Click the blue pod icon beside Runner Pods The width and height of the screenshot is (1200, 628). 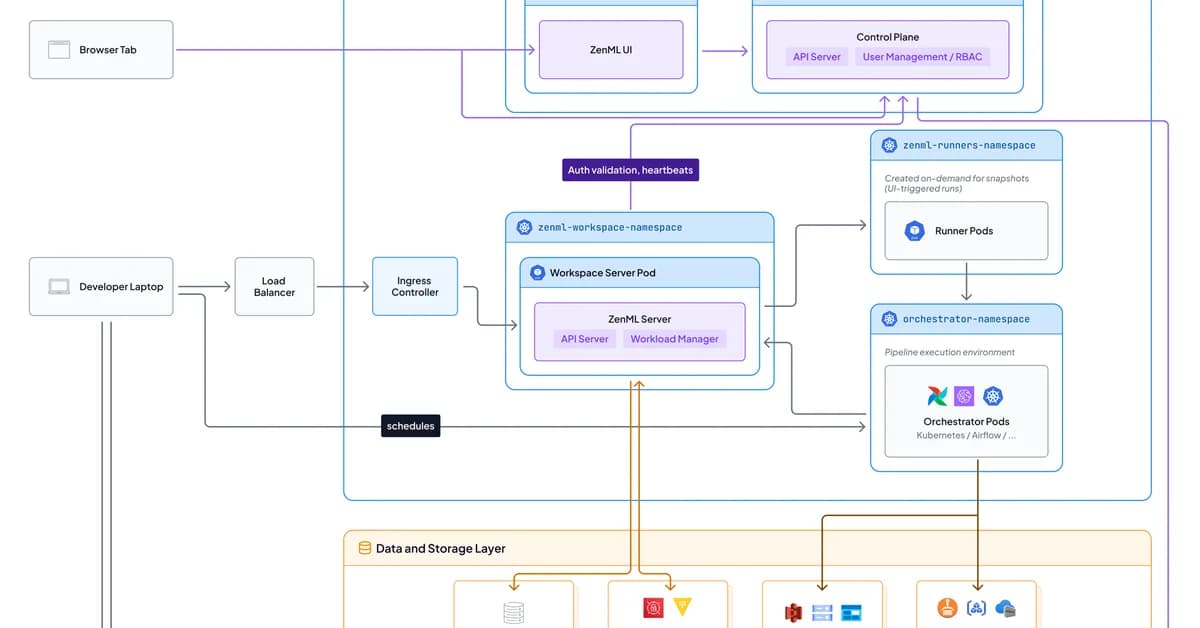[914, 231]
